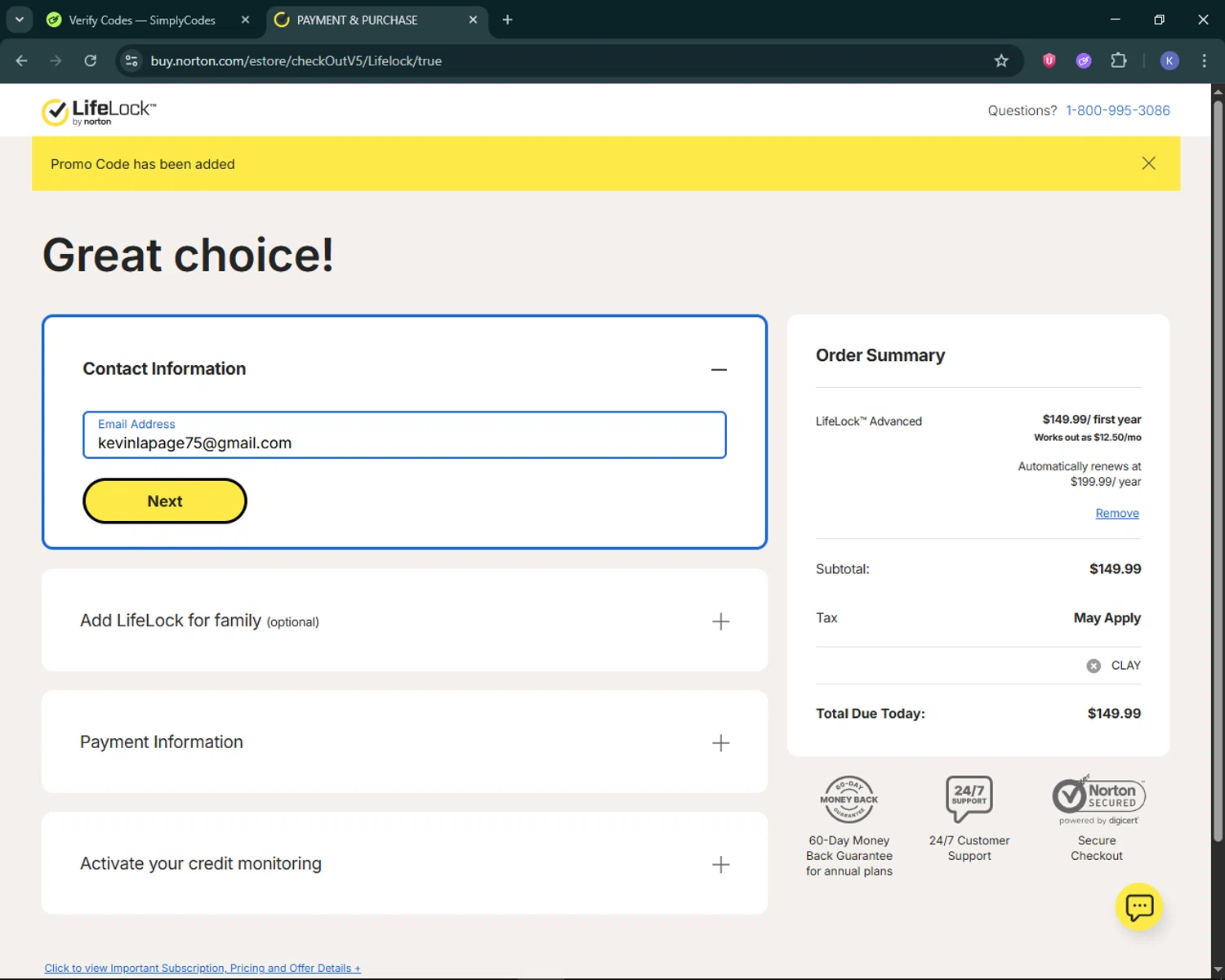
Task: Close the PAYMENT & PURCHASE tab
Action: (473, 20)
